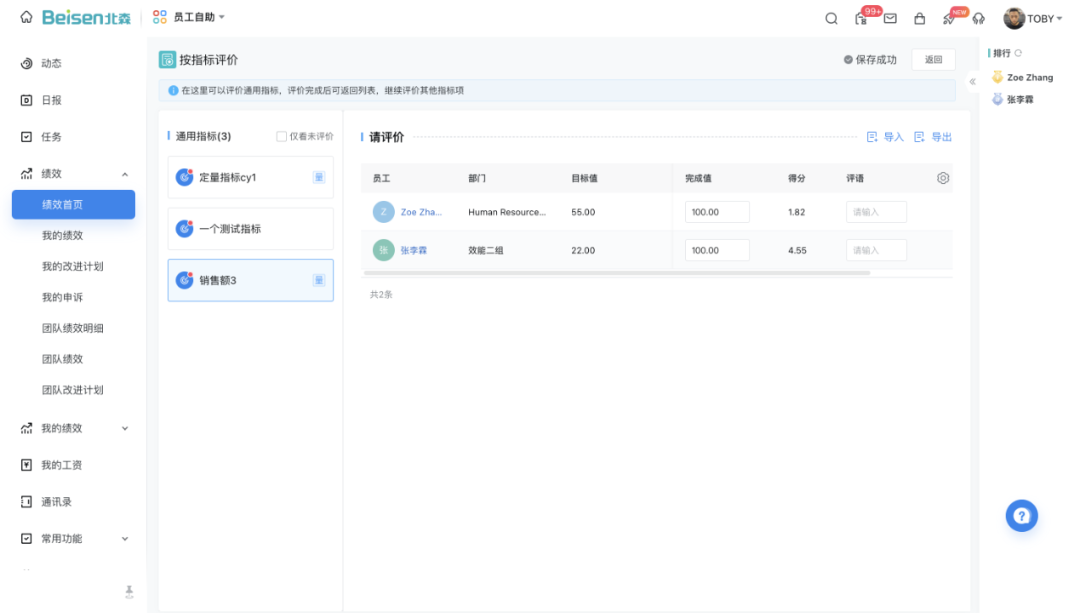Screen dimensions: 1080x613
Task: Click the shopping bag icon in header
Action: click(x=919, y=19)
